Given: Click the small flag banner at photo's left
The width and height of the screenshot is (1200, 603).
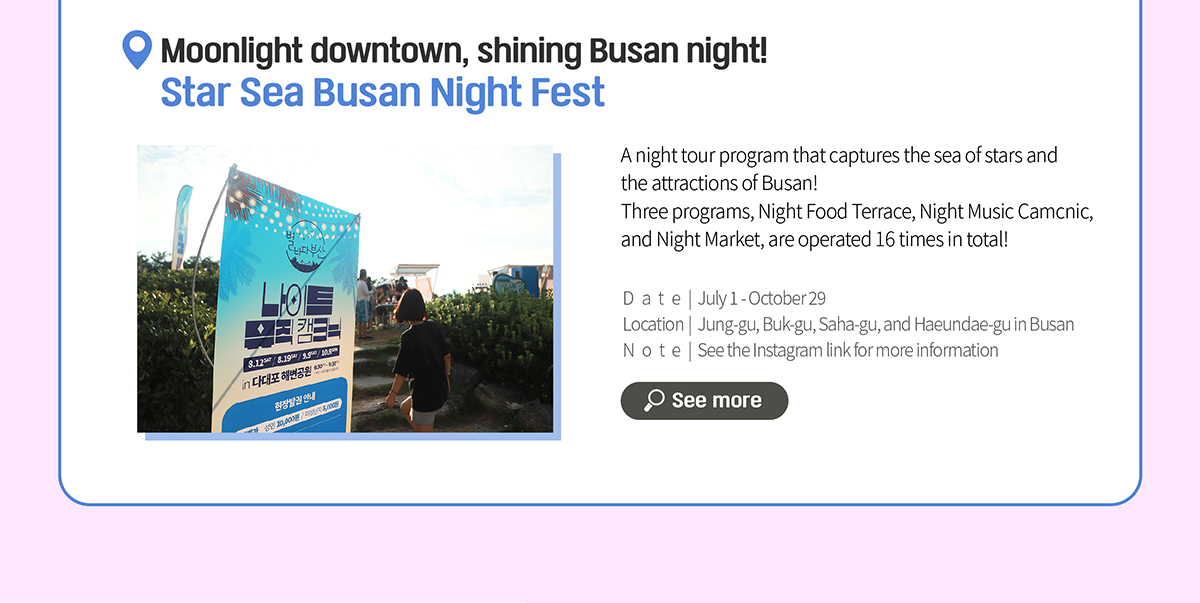Looking at the screenshot, I should 181,227.
